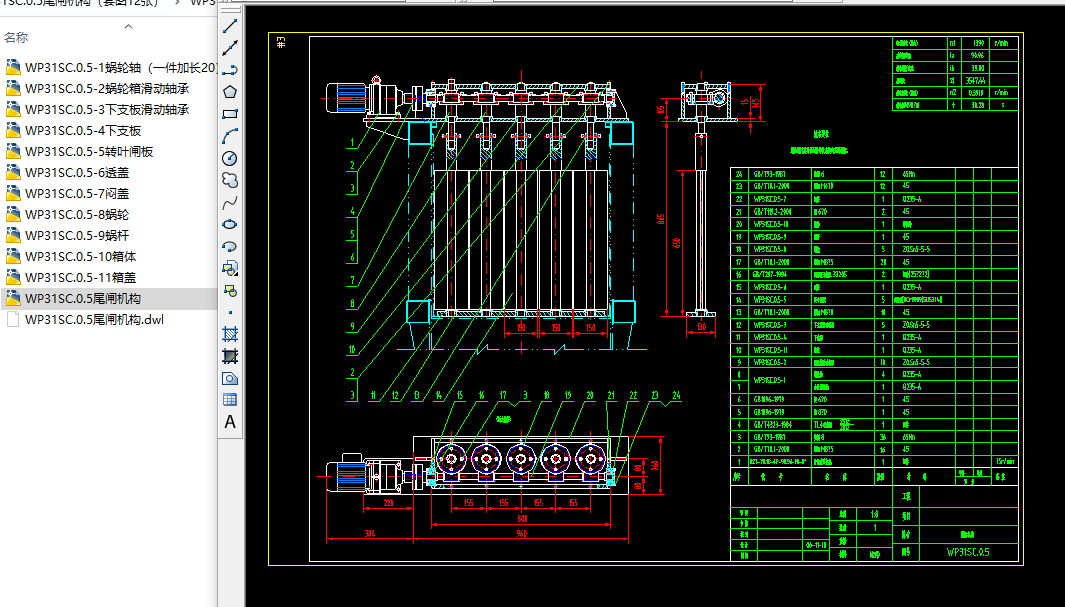The height and width of the screenshot is (607, 1065).
Task: Open the WP31SC.0.5-1蜗轮轴 drawing file
Action: coord(100,69)
